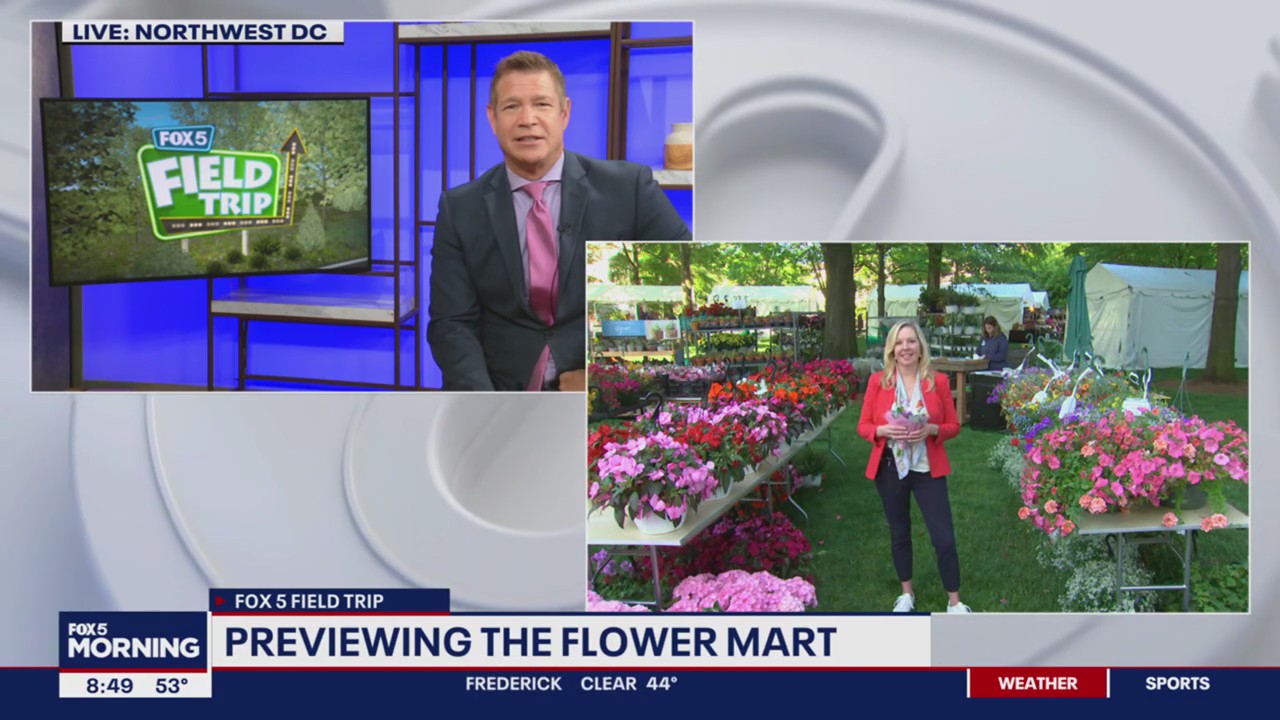Screen dimensions: 1280x720
Task: Click the studio anchor video feed
Action: (x=362, y=206)
